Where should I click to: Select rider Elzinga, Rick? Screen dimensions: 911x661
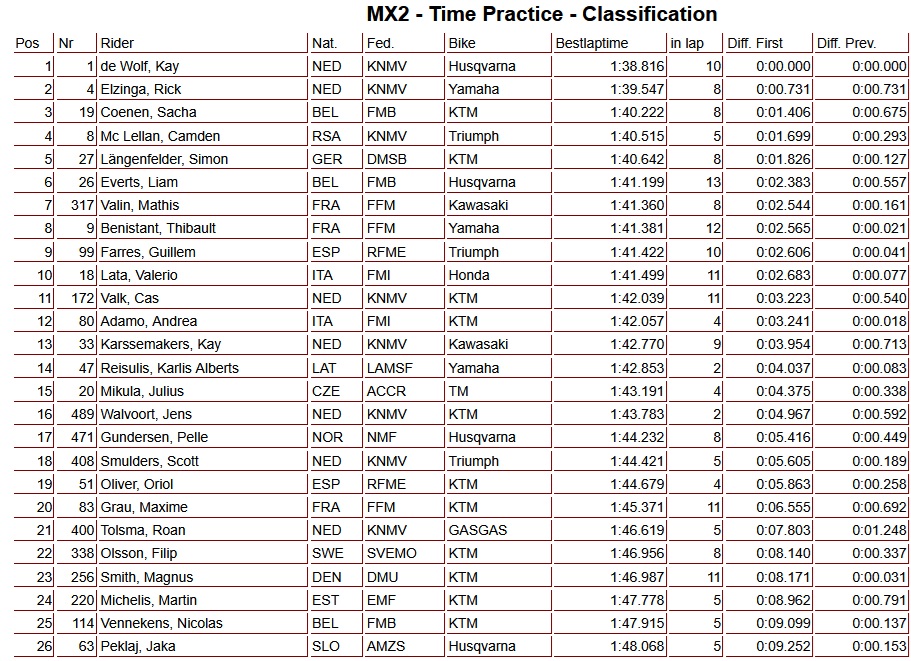(141, 89)
